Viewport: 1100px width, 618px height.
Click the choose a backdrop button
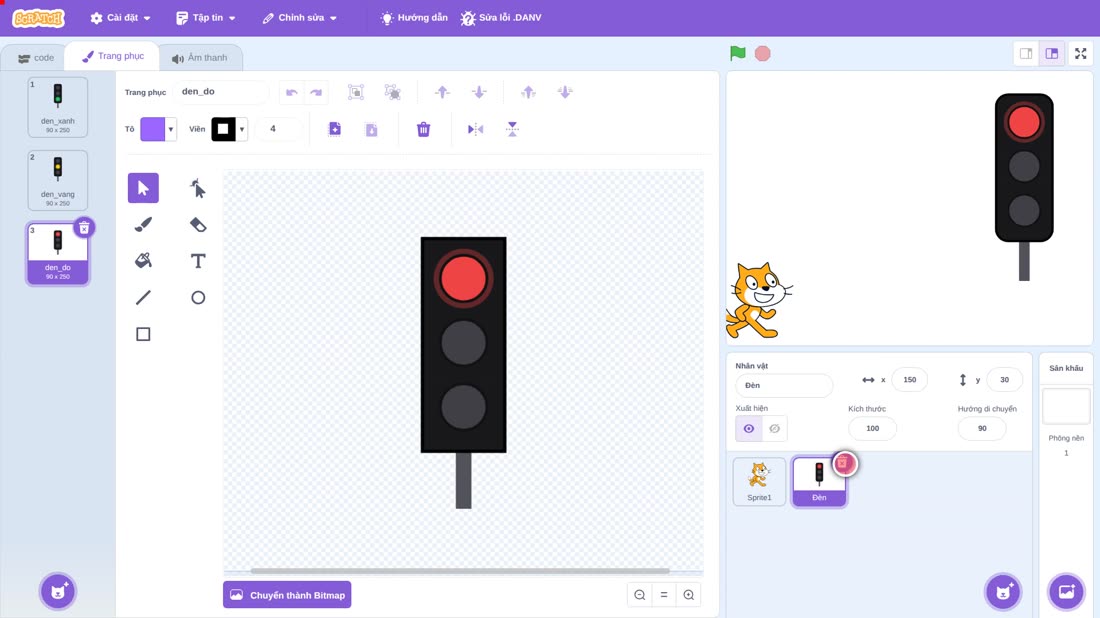pyautogui.click(x=1066, y=591)
